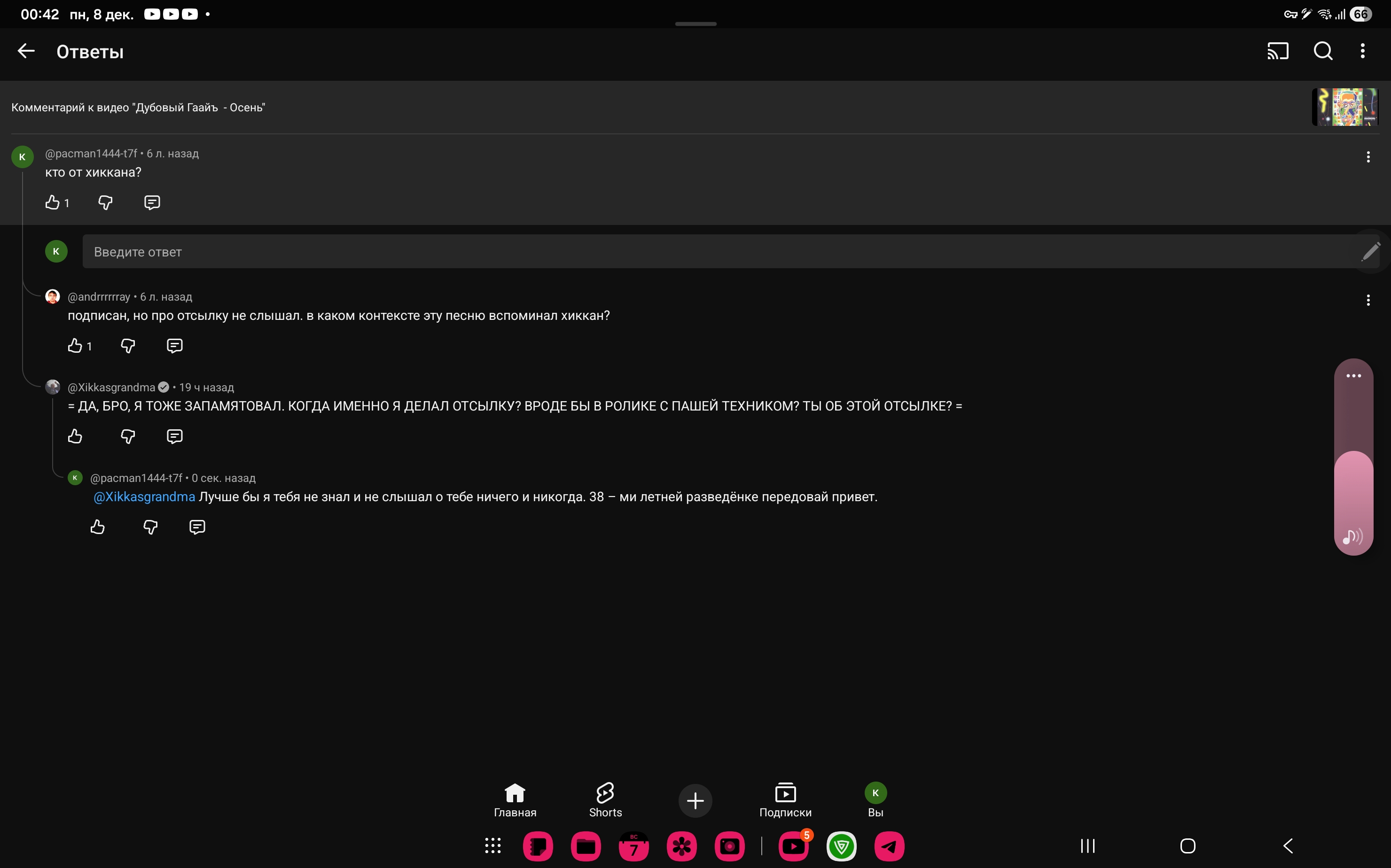Switch to the Shorts tab
Viewport: 1391px width, 868px height.
click(x=605, y=800)
